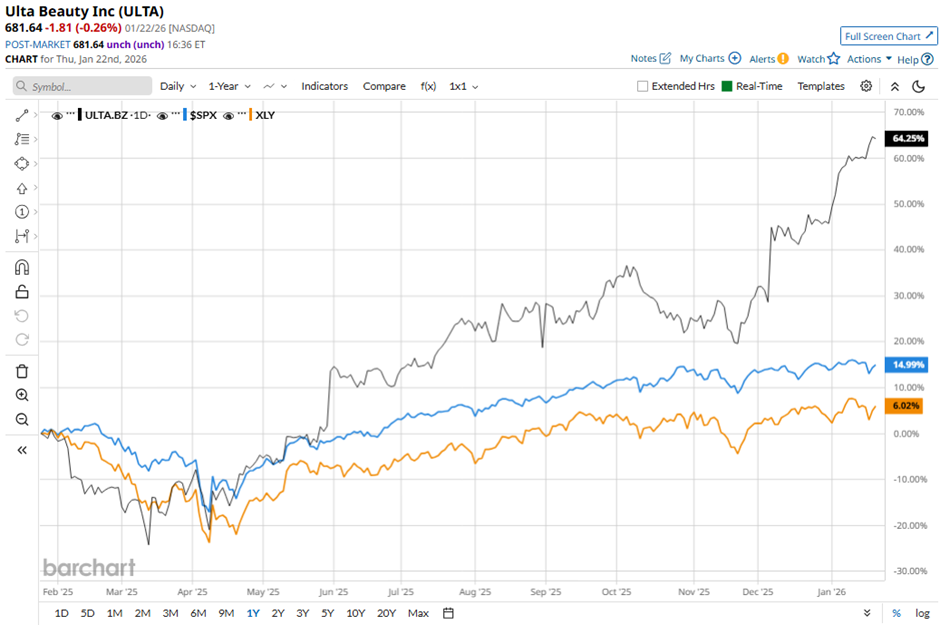
Task: Click the lock drawings icon
Action: point(22,291)
